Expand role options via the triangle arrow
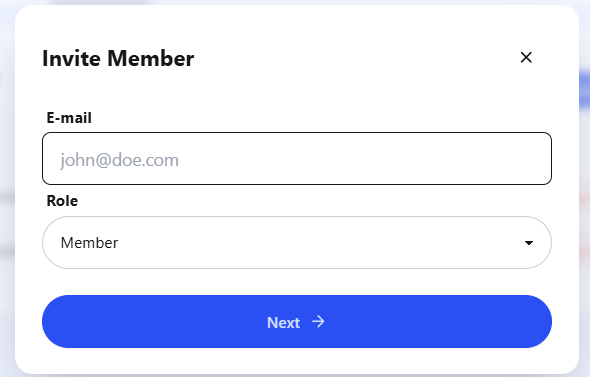Screen dimensions: 590x377 pyautogui.click(x=529, y=243)
